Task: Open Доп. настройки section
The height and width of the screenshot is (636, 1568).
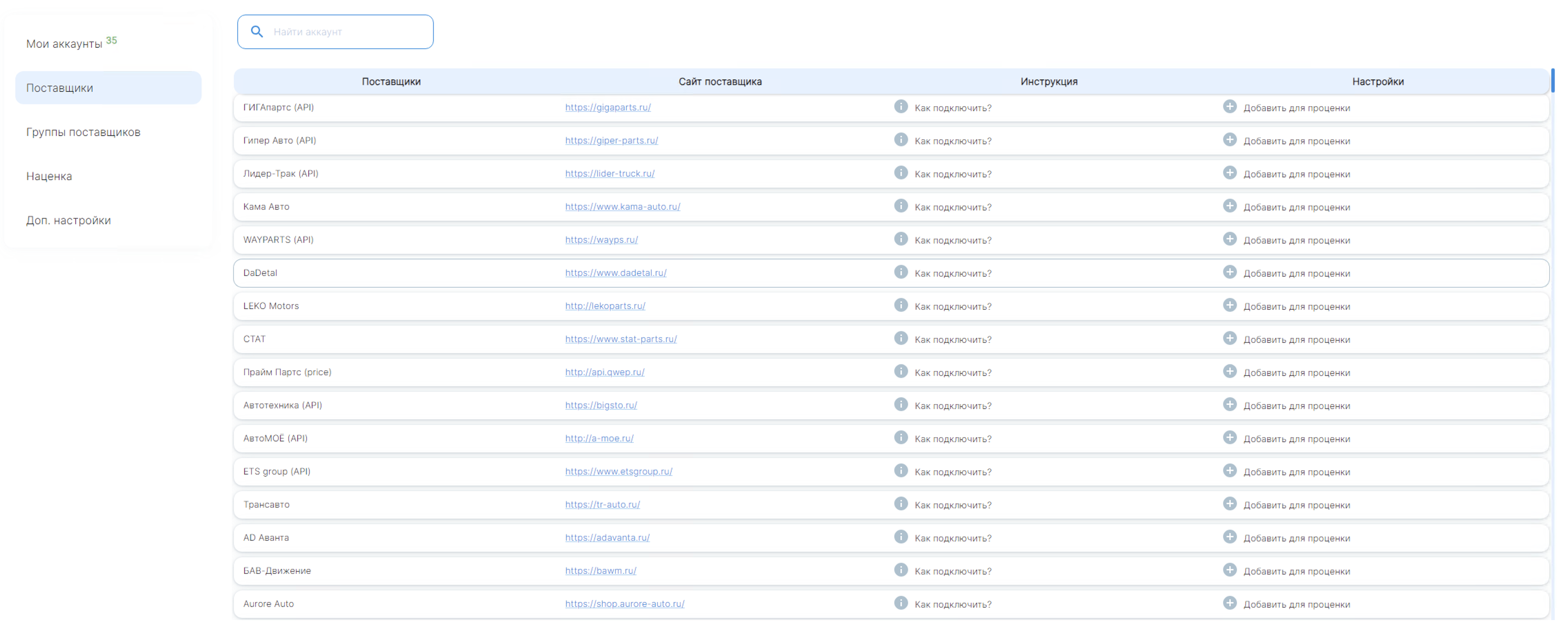Action: (x=68, y=220)
